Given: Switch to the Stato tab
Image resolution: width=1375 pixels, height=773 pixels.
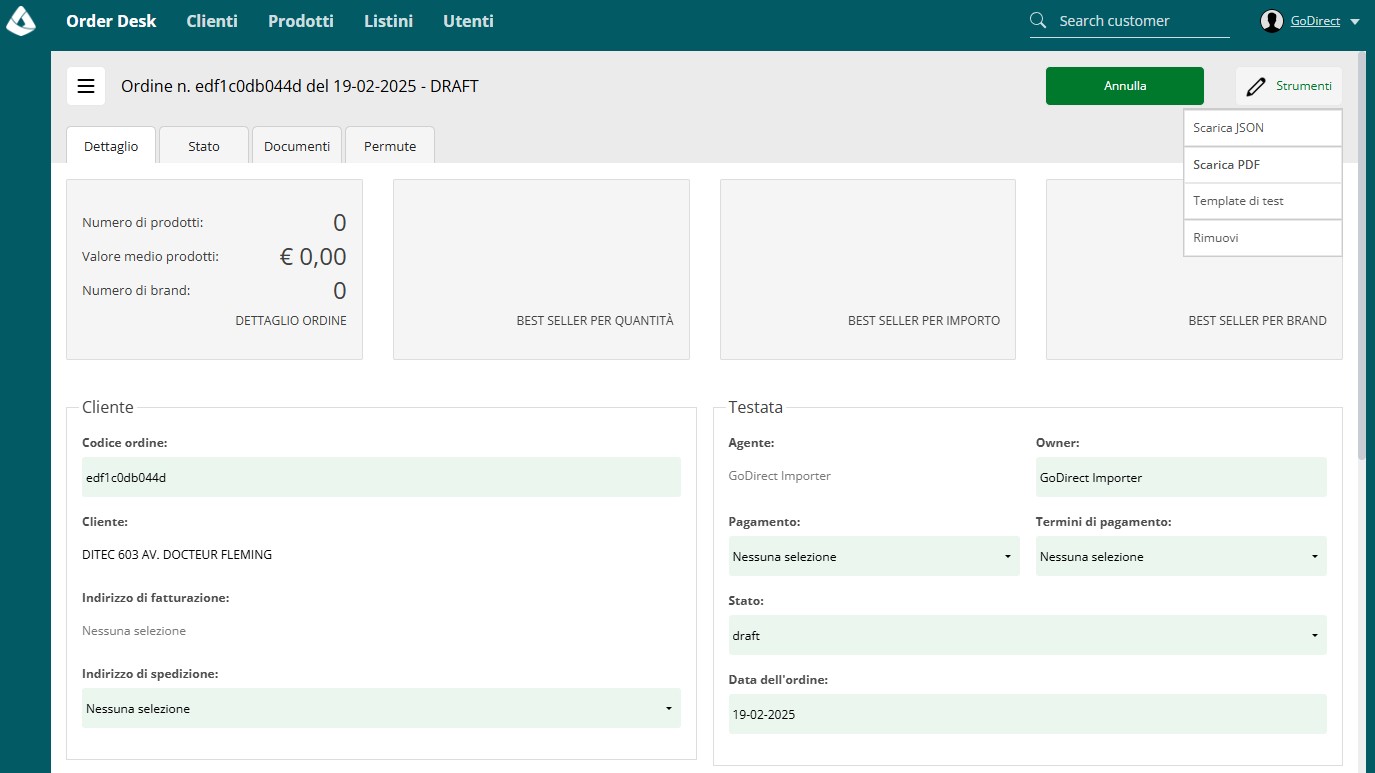Looking at the screenshot, I should (204, 146).
